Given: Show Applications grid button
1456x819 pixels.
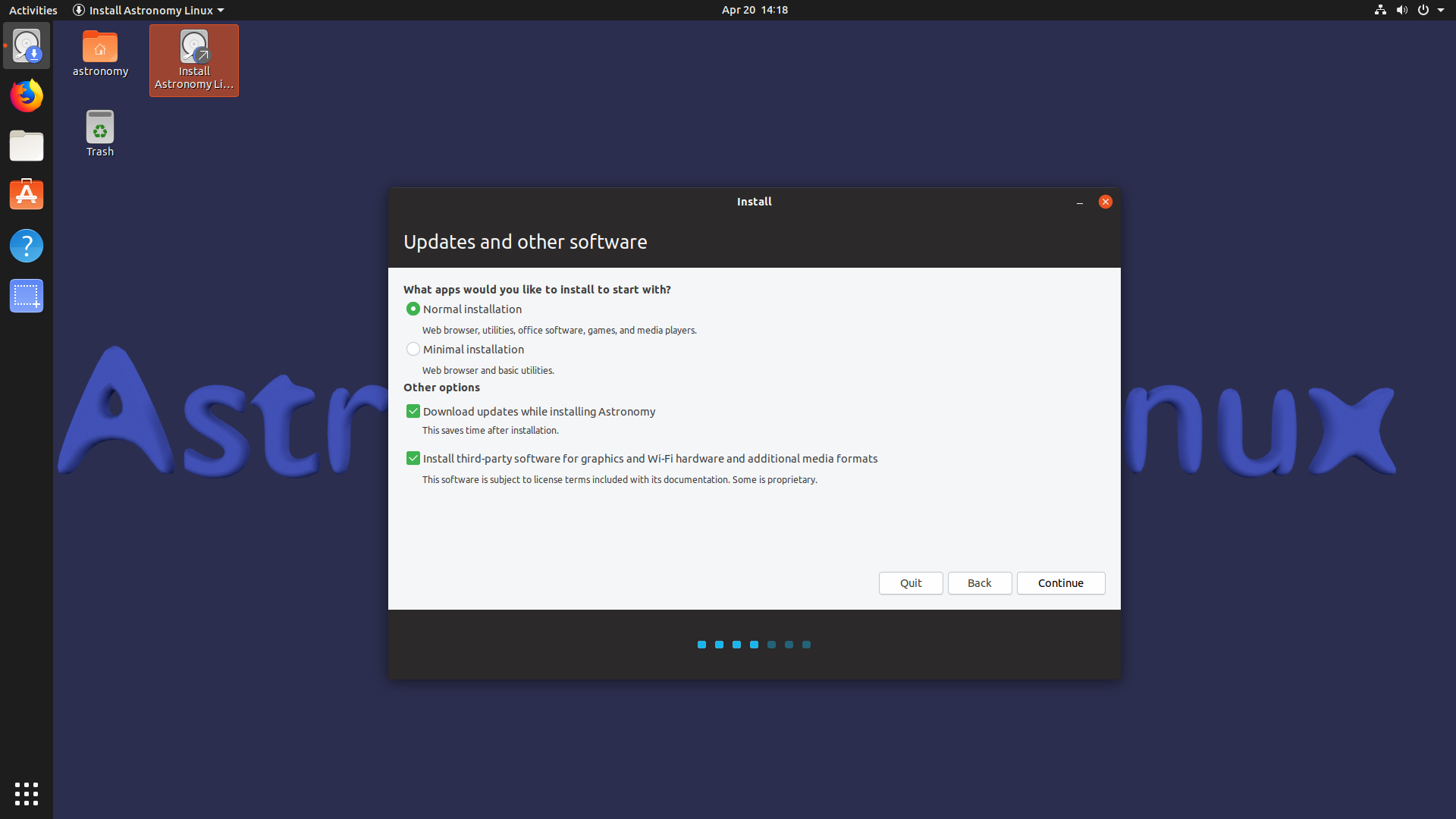Looking at the screenshot, I should pos(27,794).
